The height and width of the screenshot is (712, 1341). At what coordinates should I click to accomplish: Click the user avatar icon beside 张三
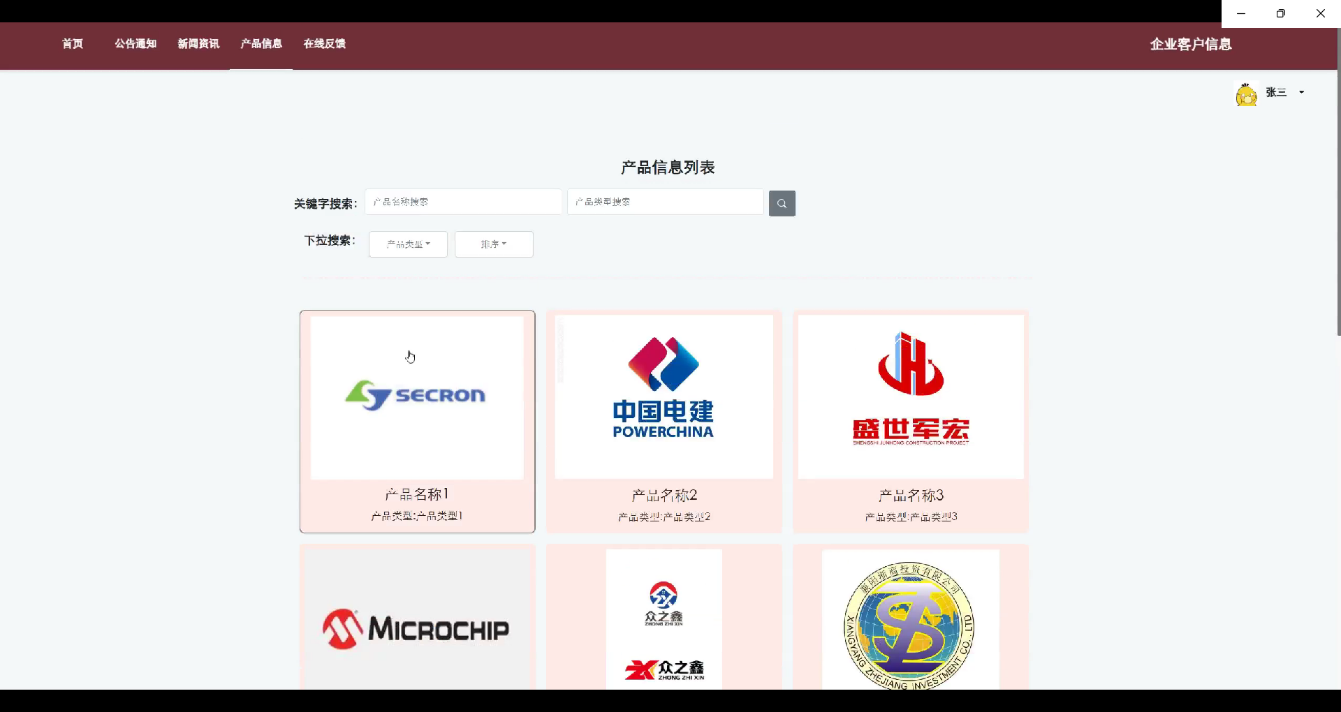pos(1246,95)
